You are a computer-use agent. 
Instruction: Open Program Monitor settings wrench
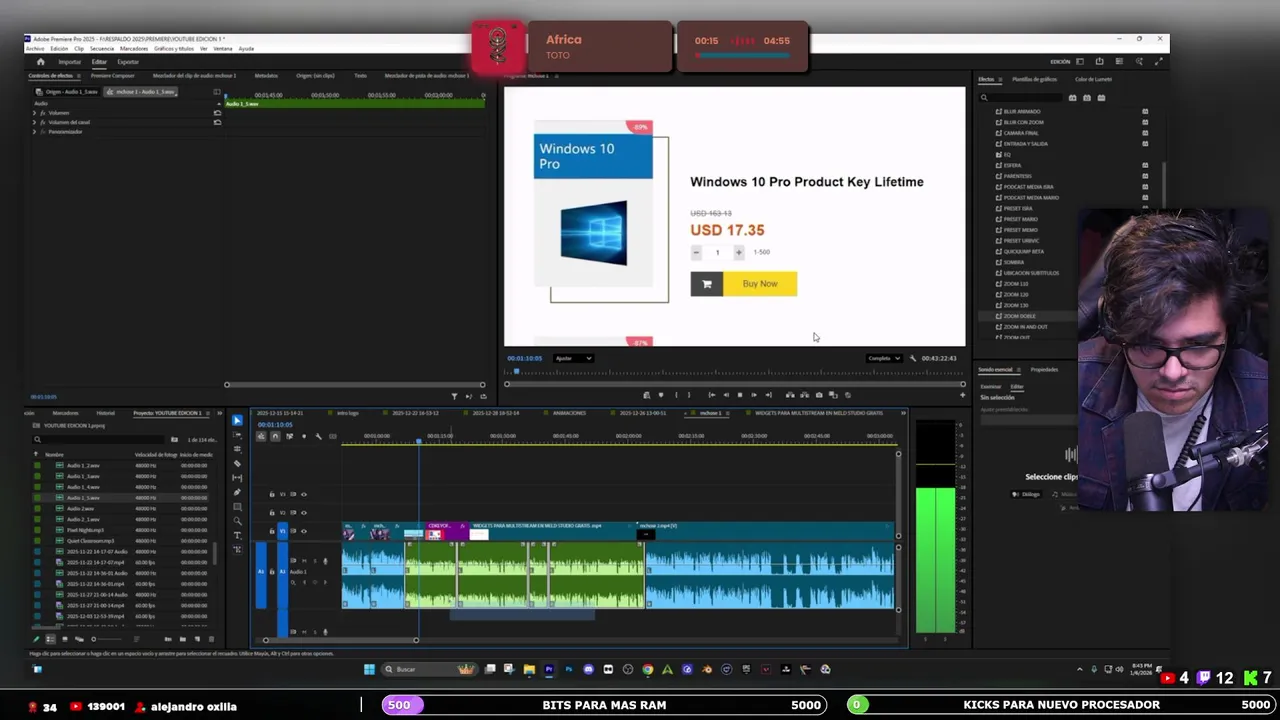point(913,358)
